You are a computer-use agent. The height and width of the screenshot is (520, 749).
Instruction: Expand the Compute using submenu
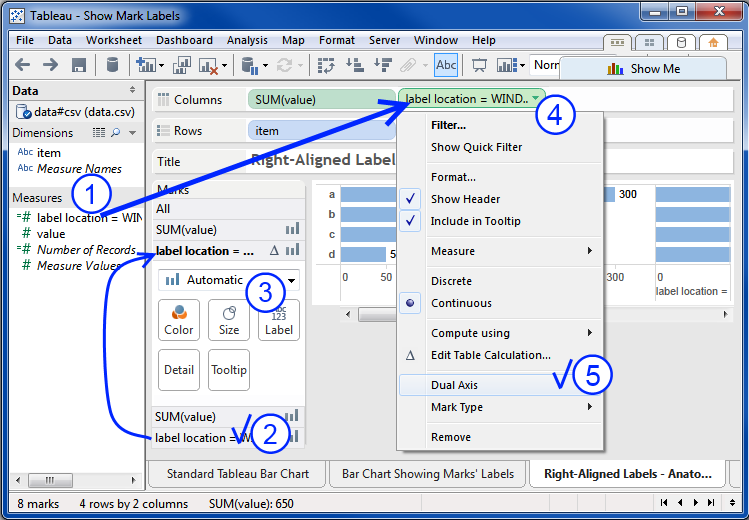coord(500,333)
